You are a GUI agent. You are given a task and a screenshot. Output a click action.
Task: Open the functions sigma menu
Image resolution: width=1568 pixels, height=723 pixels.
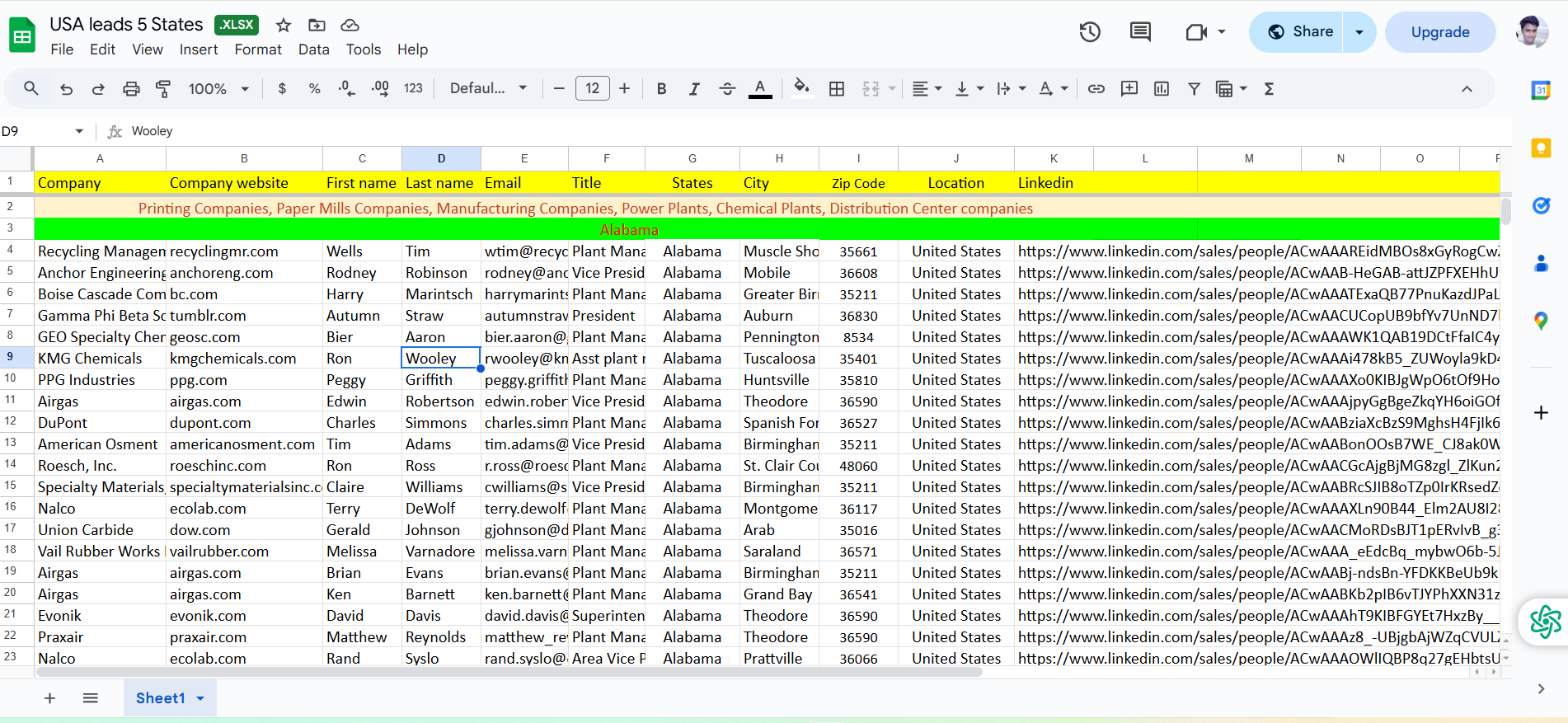click(1269, 88)
